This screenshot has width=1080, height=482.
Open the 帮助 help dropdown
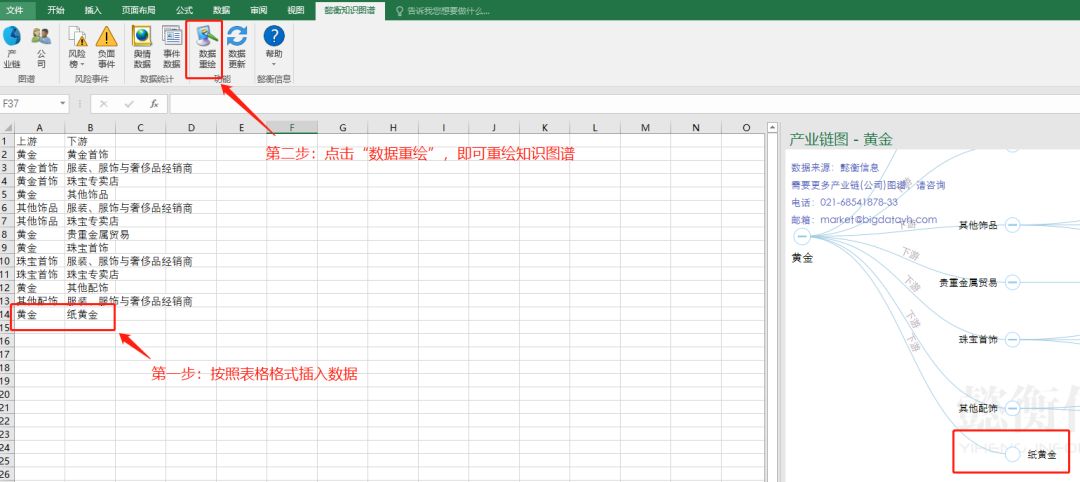[273, 47]
